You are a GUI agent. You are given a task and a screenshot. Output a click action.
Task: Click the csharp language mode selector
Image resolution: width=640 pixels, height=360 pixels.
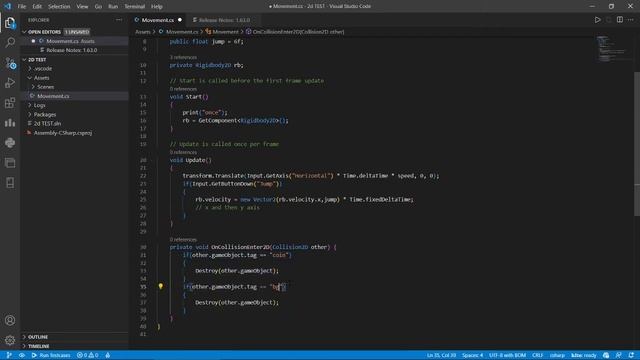[x=557, y=355]
